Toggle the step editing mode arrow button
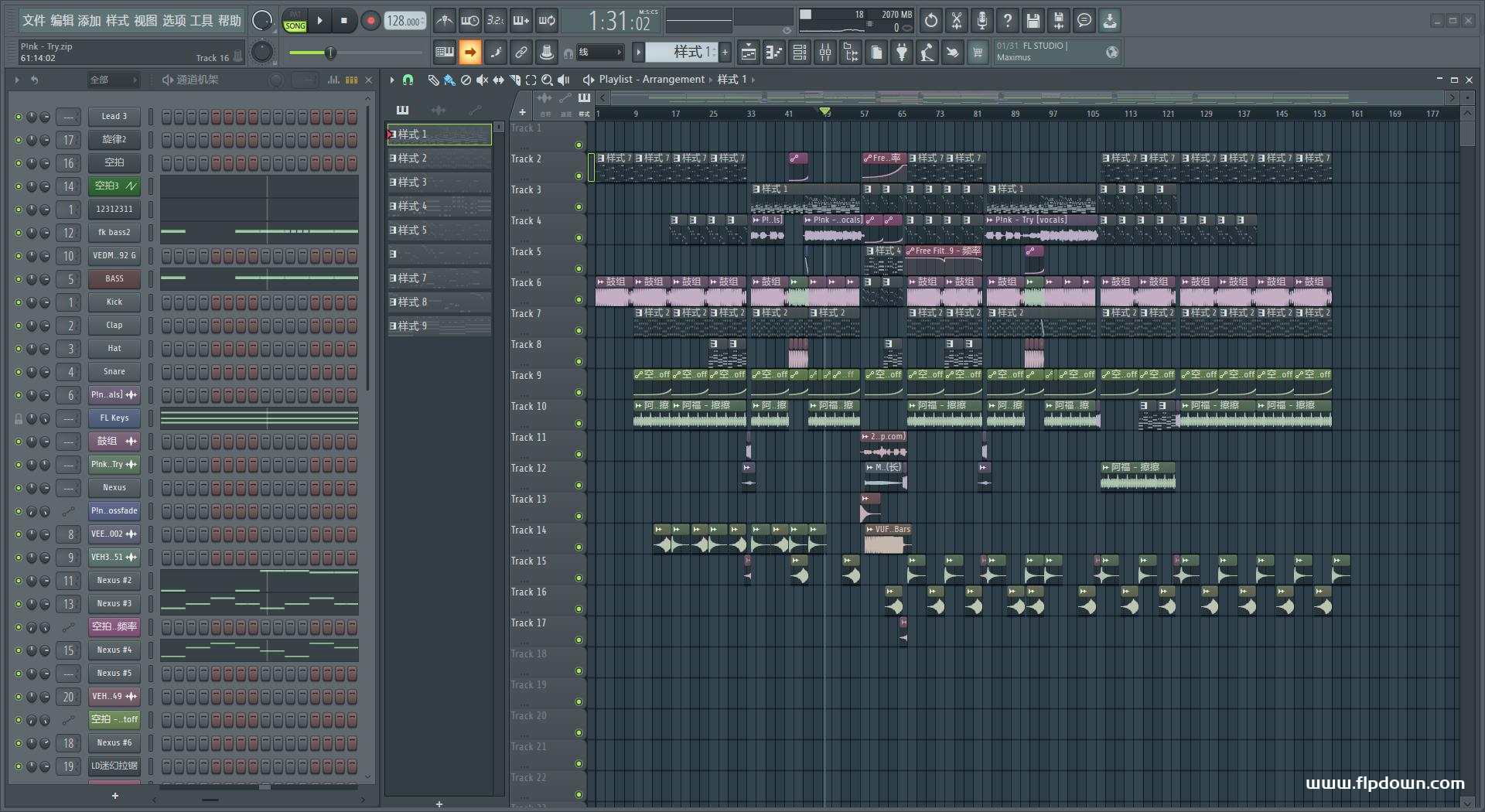The height and width of the screenshot is (812, 1485). (x=469, y=53)
